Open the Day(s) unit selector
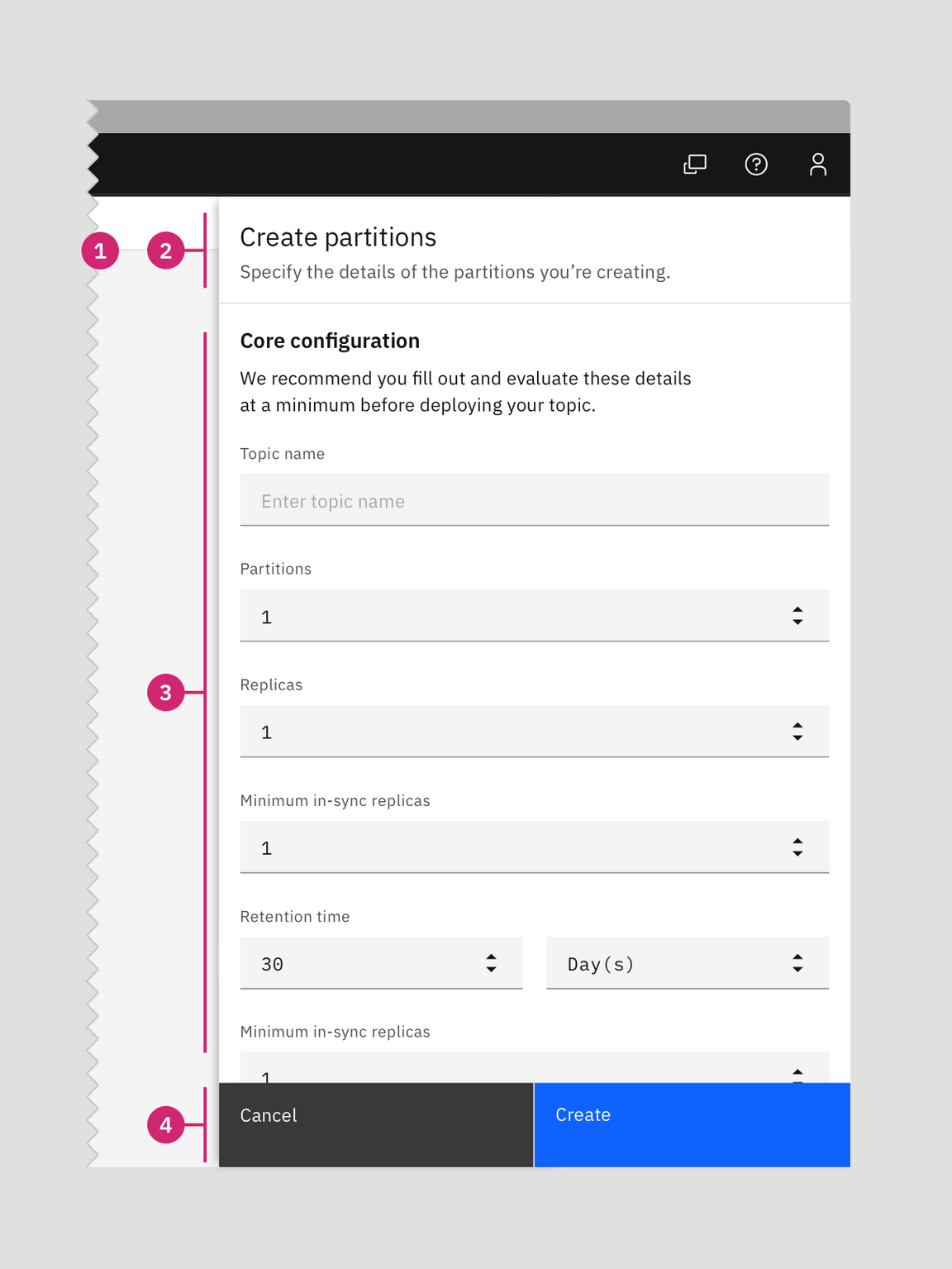 click(686, 963)
